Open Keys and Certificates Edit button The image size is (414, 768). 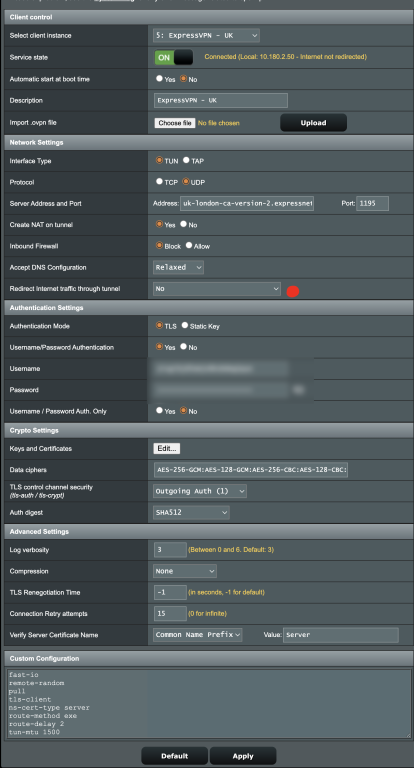click(x=167, y=448)
